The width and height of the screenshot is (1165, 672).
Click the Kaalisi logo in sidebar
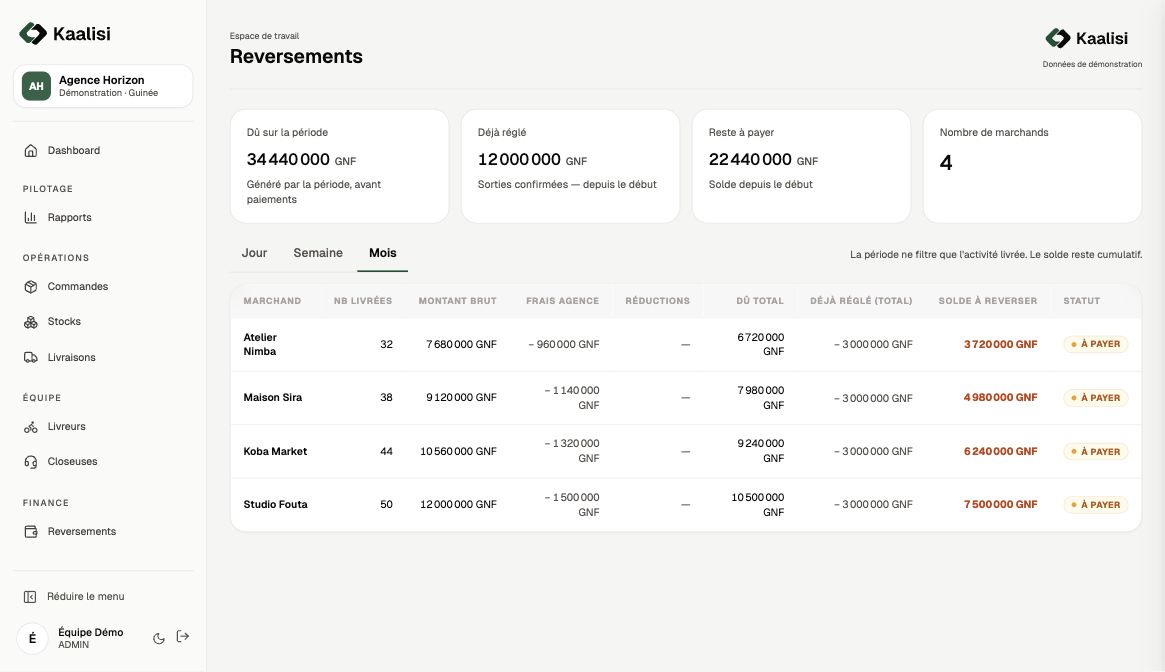[65, 33]
